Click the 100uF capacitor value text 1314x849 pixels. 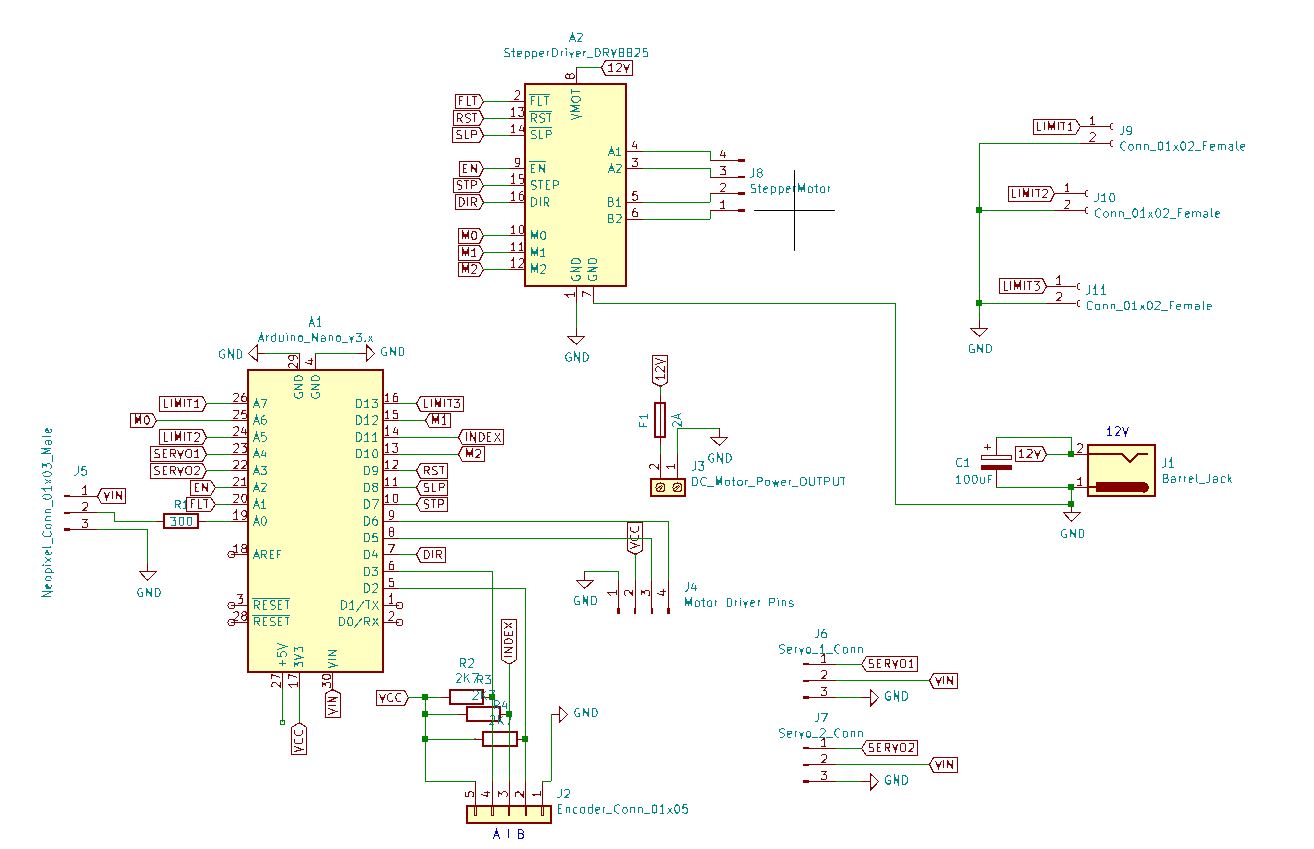click(x=975, y=479)
